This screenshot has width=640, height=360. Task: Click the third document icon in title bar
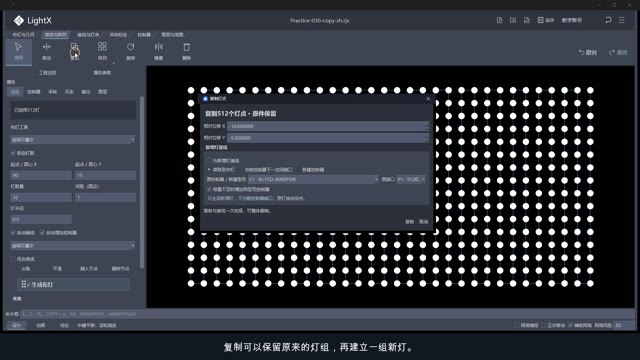(527, 20)
